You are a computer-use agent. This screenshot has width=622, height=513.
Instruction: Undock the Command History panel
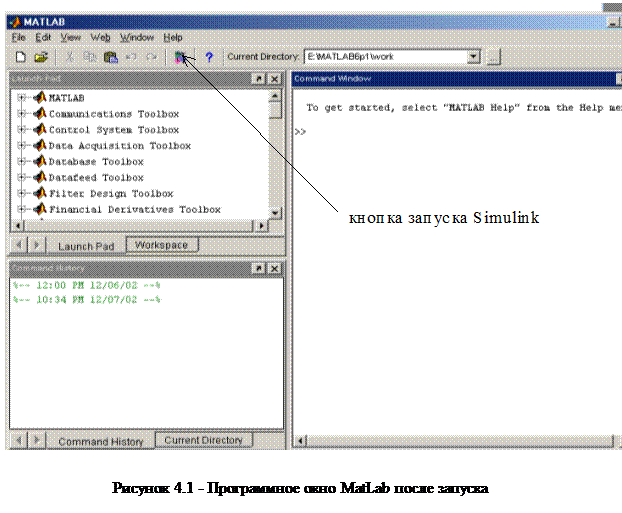pyautogui.click(x=259, y=268)
